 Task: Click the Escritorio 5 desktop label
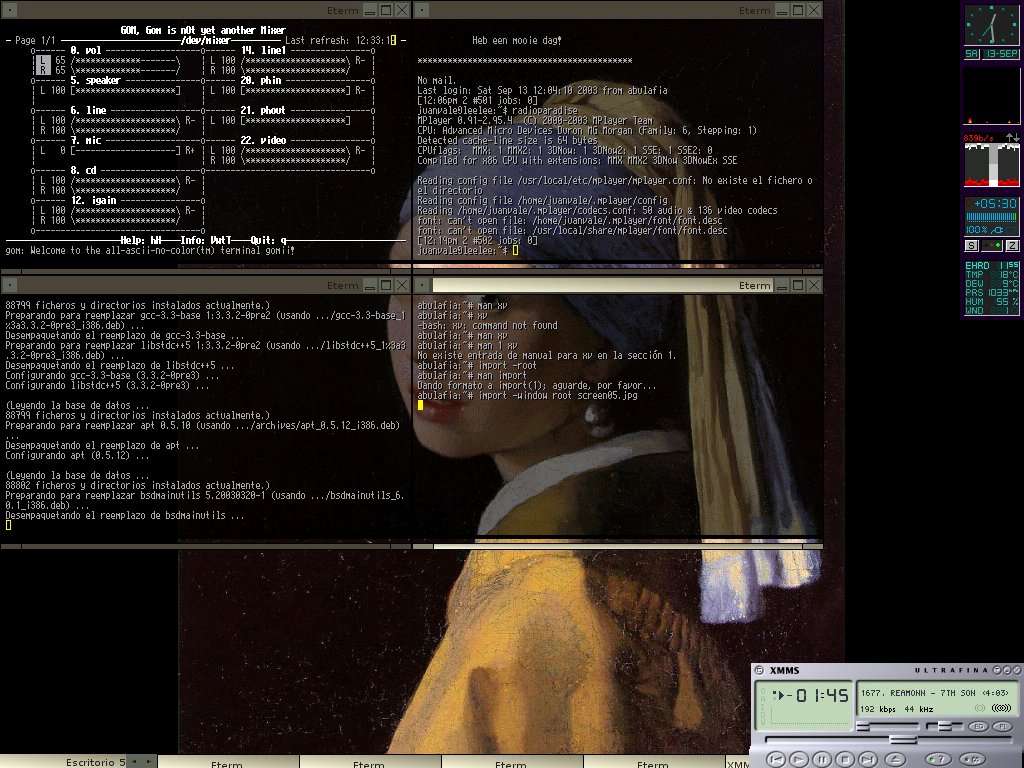(95, 762)
